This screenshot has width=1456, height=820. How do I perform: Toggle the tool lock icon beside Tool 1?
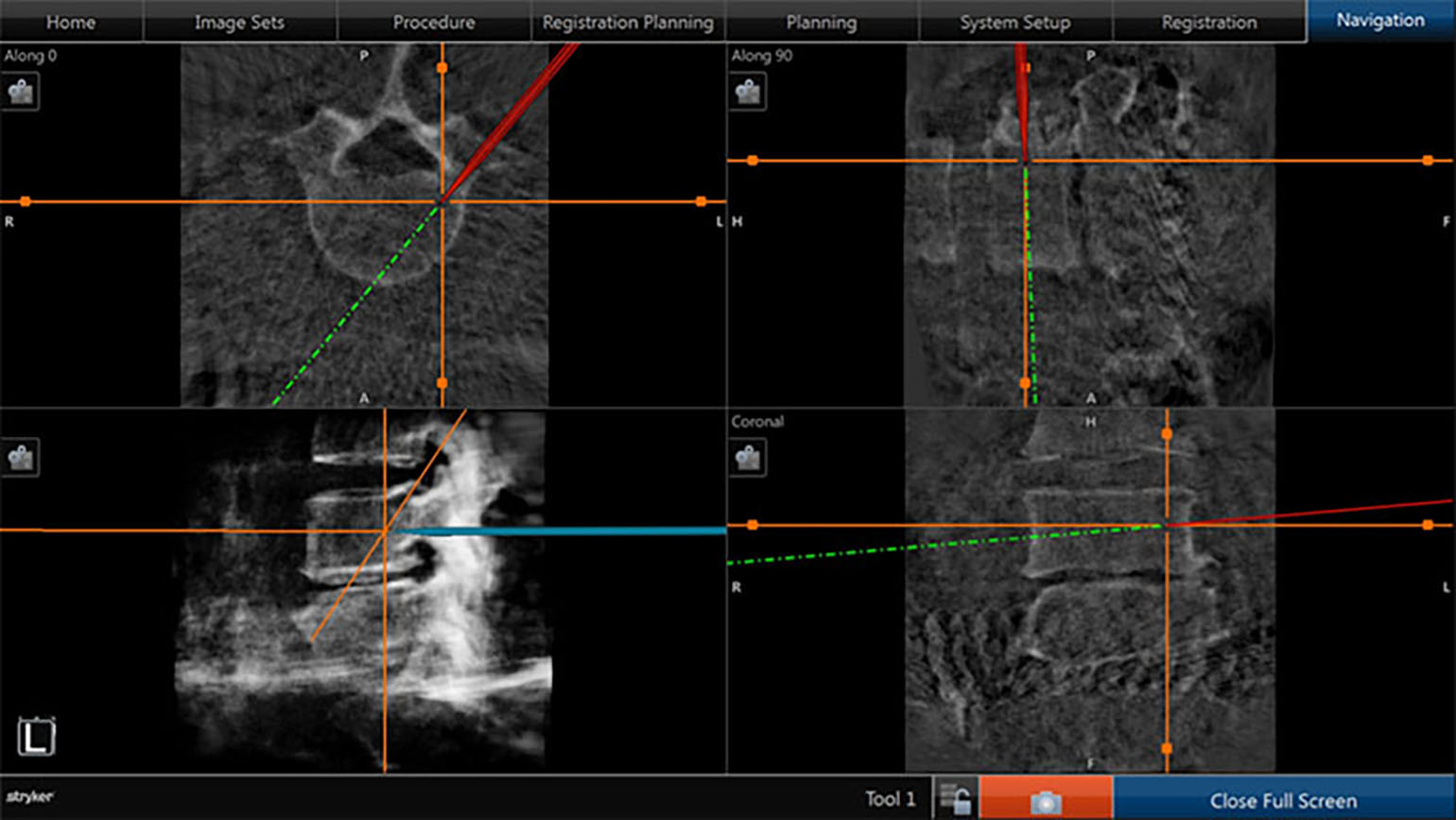[x=956, y=798]
